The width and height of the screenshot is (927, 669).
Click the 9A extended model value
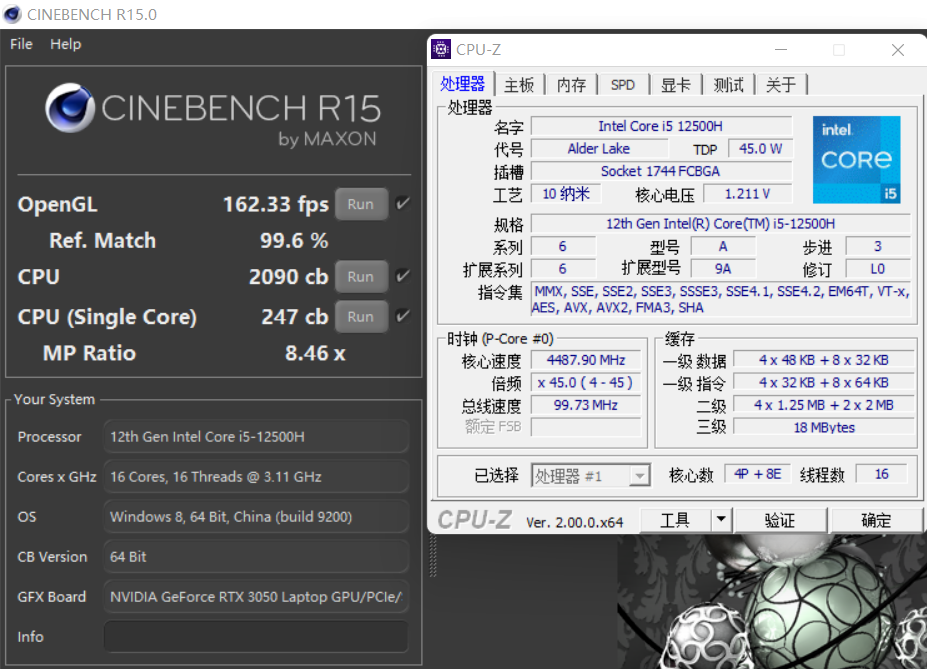click(x=723, y=269)
